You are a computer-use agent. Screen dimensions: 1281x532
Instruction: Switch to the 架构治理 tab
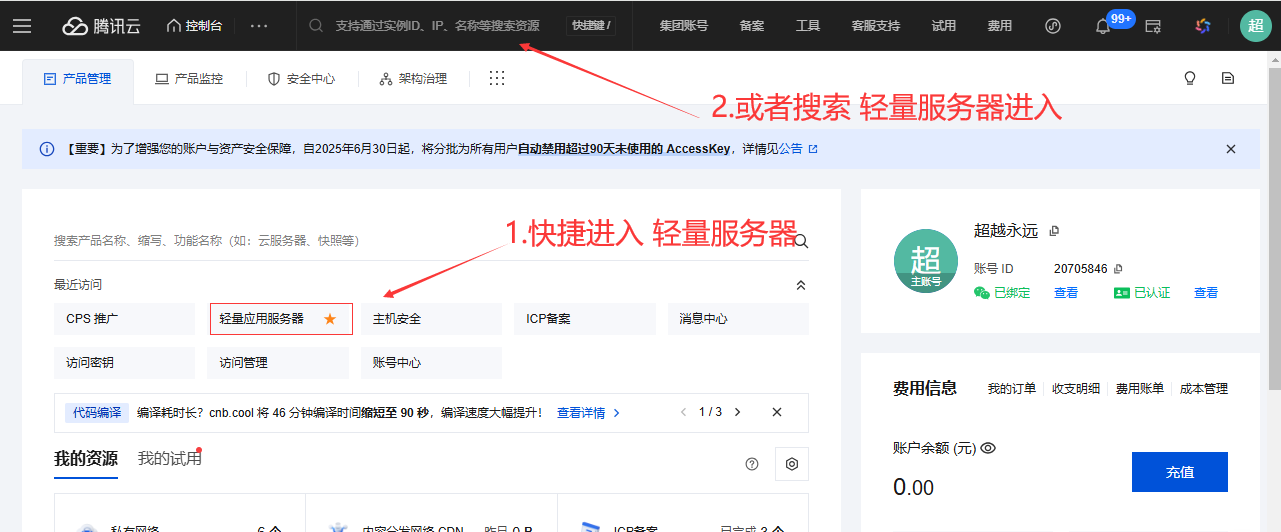coord(413,79)
